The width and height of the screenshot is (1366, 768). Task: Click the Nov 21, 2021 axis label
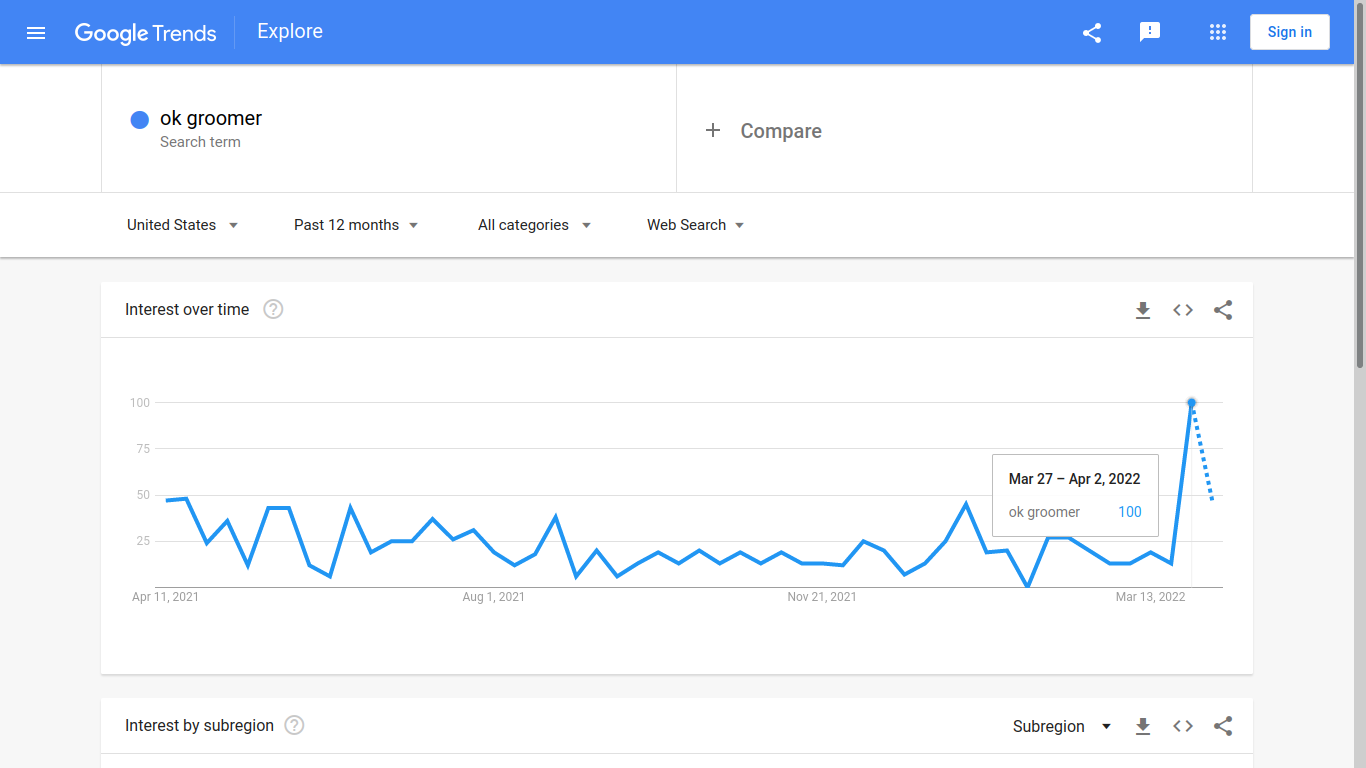(x=822, y=597)
